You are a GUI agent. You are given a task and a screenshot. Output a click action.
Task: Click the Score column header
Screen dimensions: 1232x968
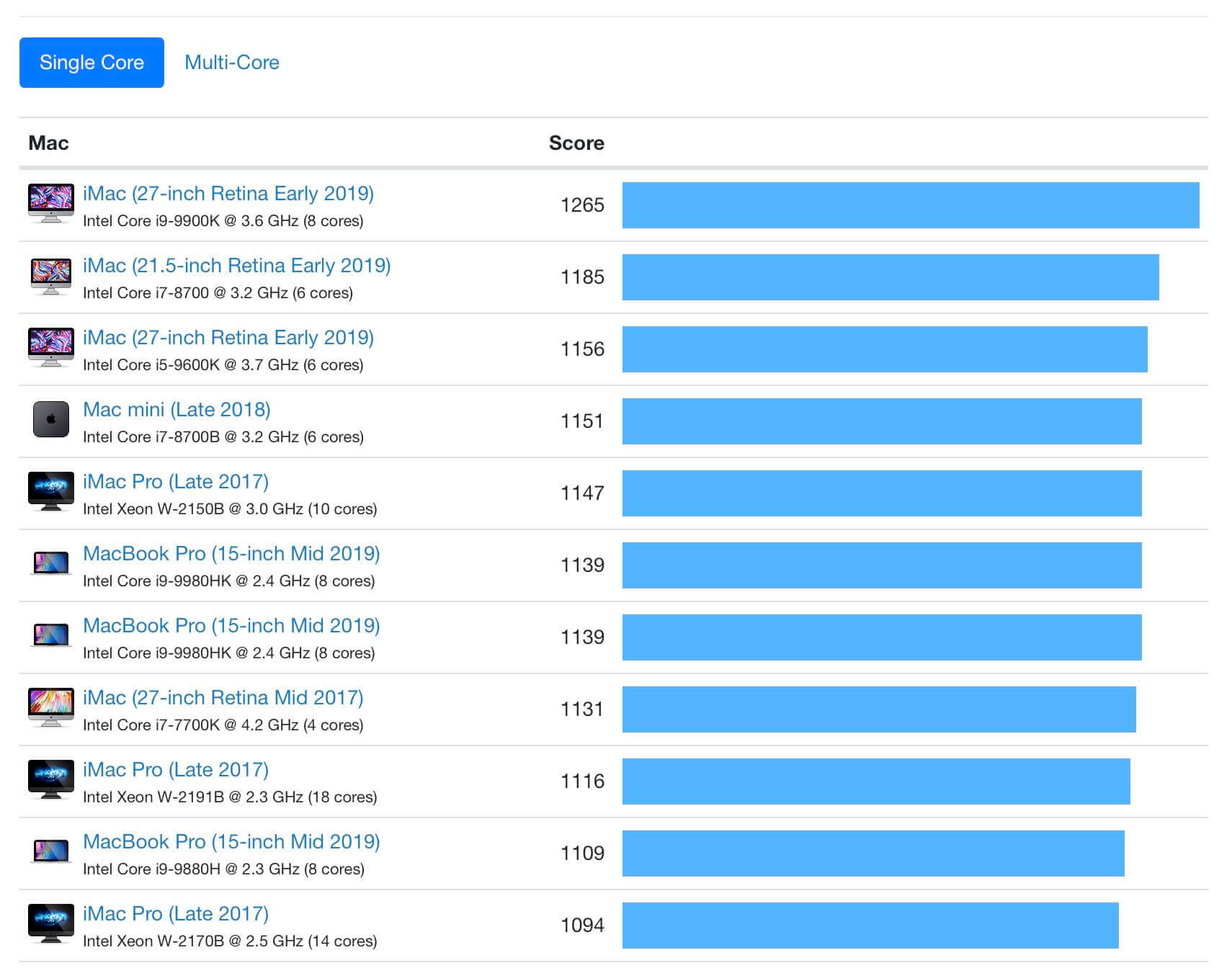(x=576, y=143)
